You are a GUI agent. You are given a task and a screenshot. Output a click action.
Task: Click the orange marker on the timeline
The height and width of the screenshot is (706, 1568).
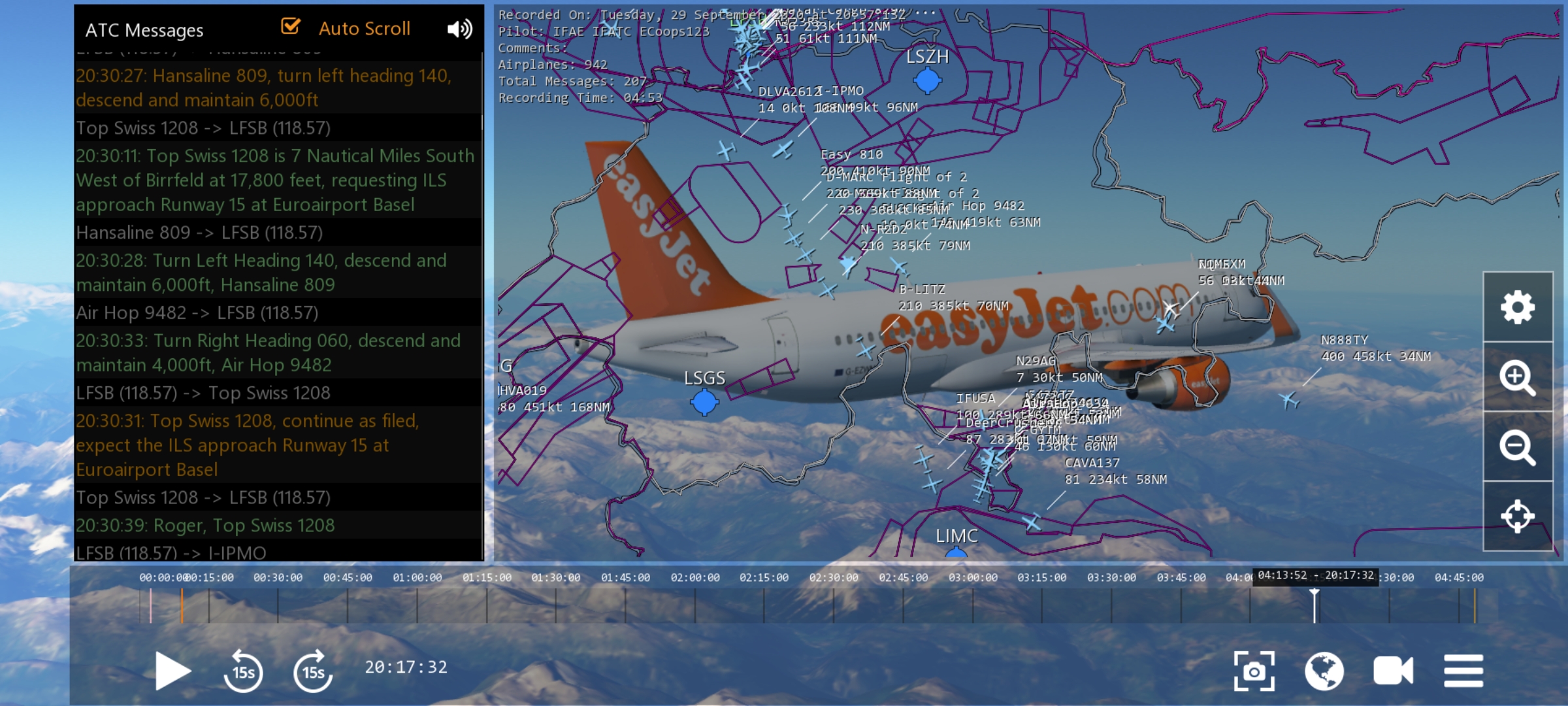182,606
